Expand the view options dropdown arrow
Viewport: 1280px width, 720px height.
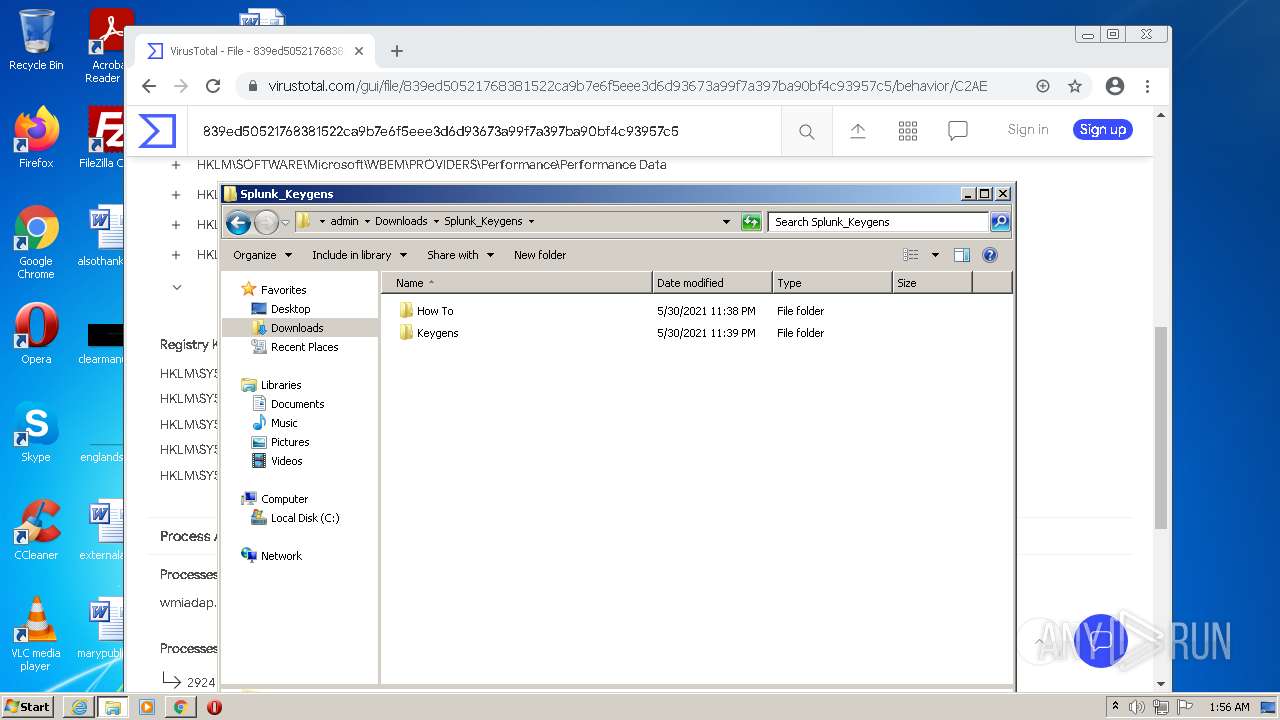(935, 255)
